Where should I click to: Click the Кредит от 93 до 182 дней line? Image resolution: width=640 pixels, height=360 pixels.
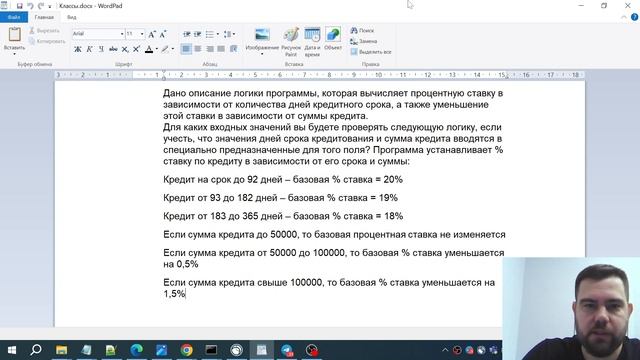280,198
